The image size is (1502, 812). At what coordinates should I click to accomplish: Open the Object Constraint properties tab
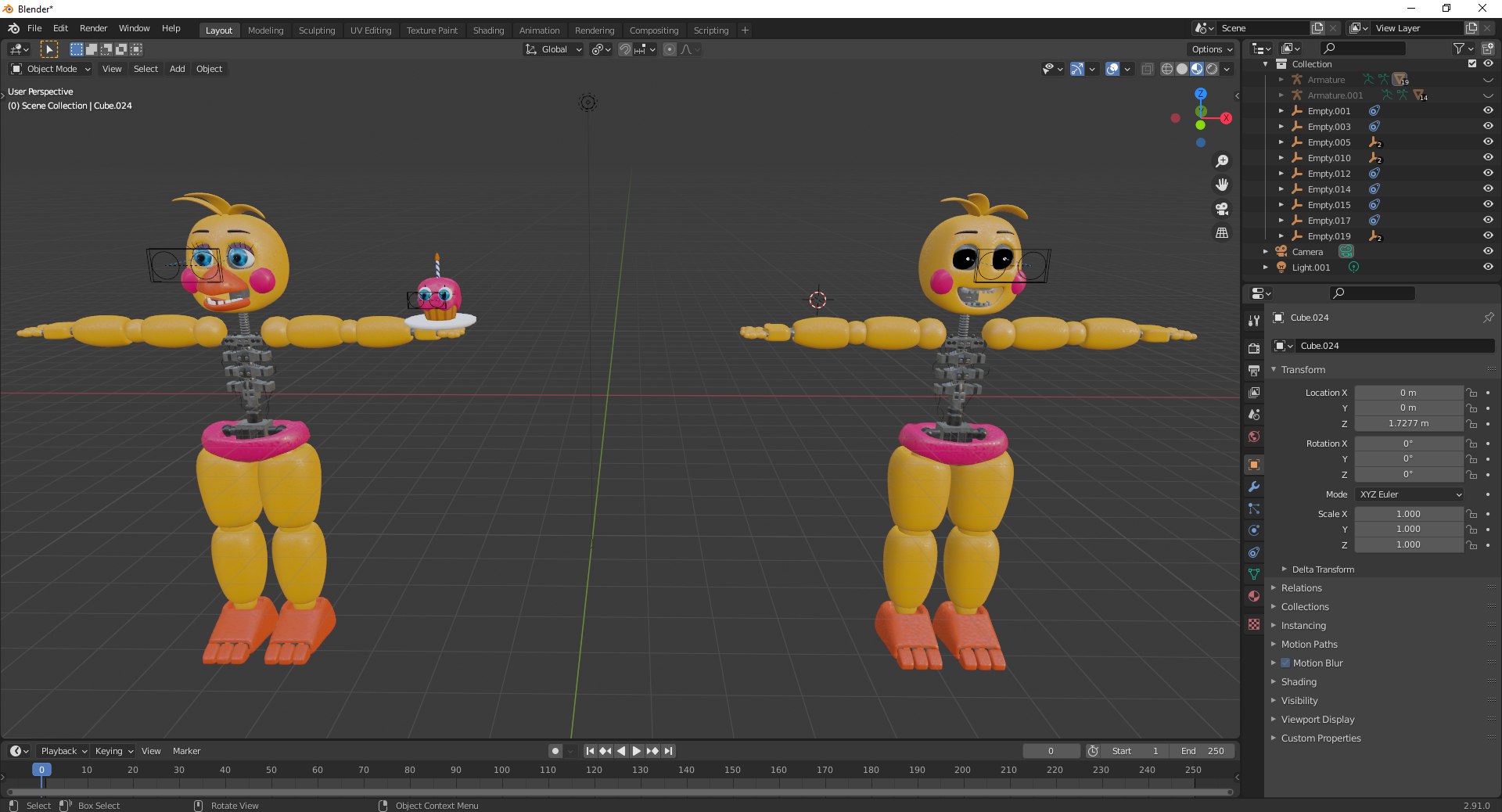1254,552
